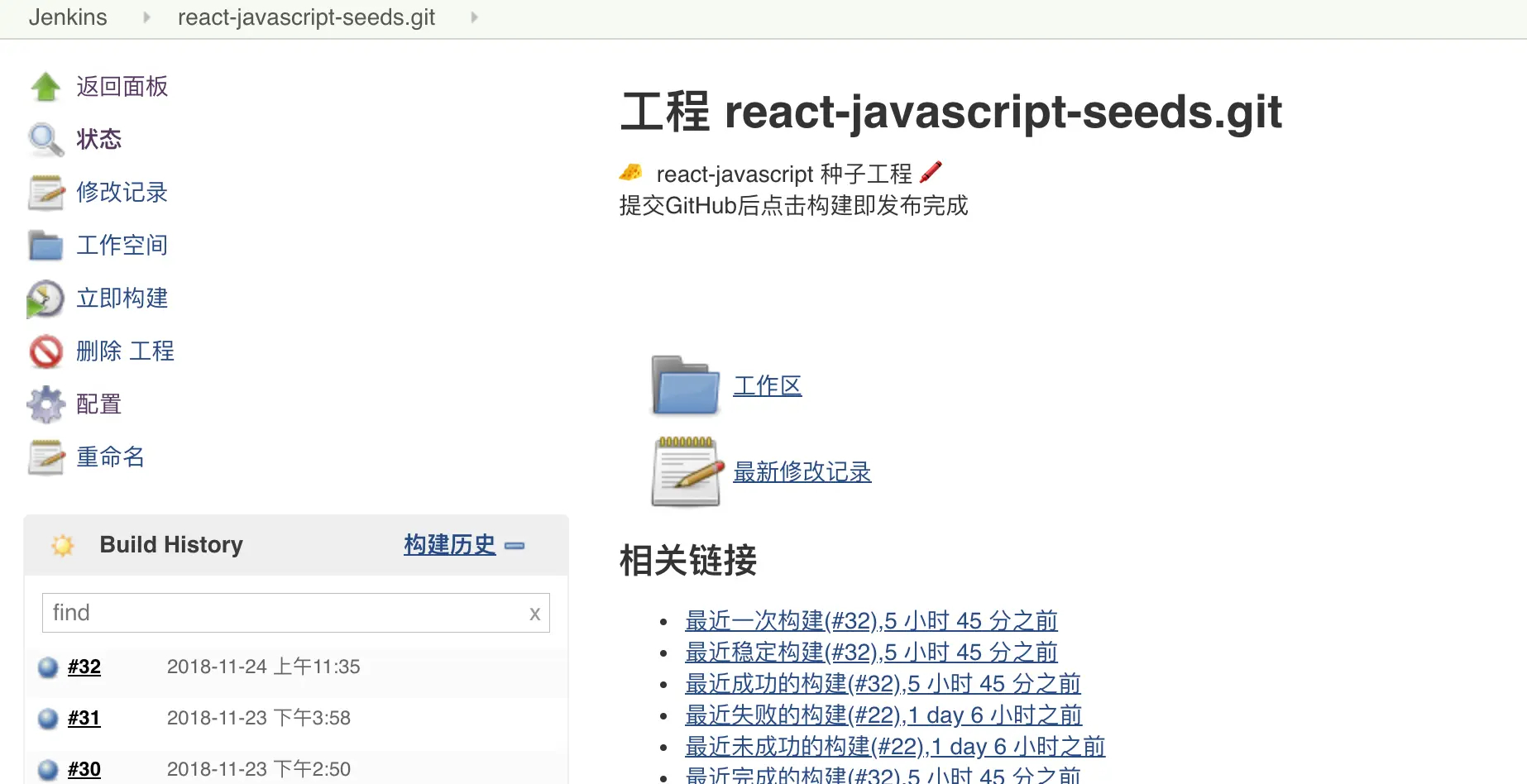This screenshot has height=784, width=1527.
Task: Click the Jenkins breadcrumb link
Action: point(68,17)
